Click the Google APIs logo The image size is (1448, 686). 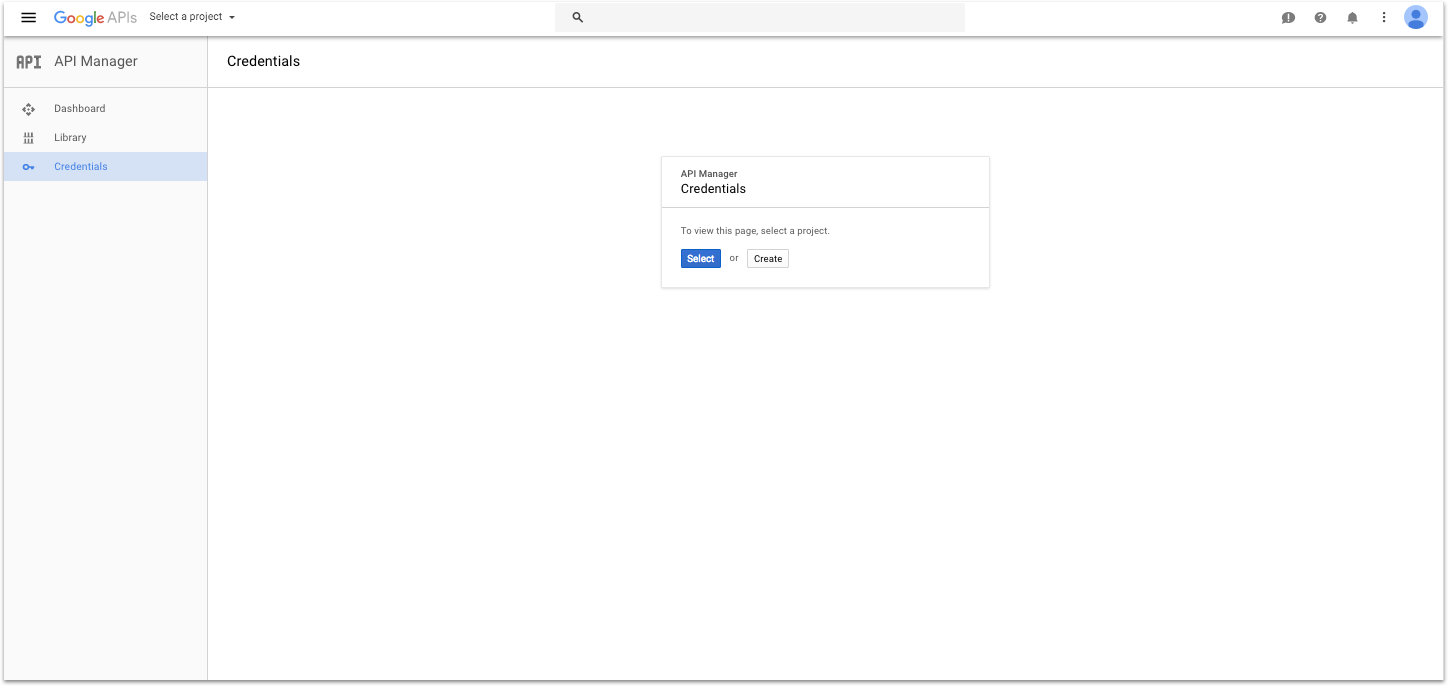click(95, 18)
